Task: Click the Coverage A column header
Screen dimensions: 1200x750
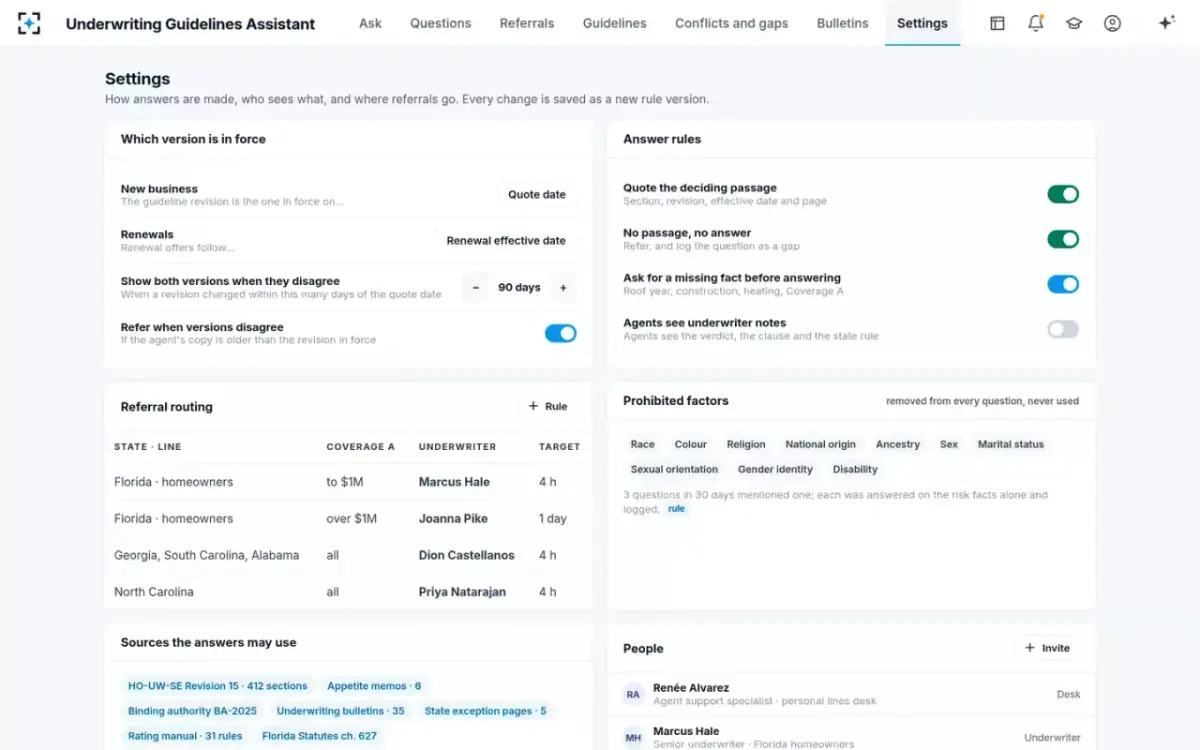Action: point(360,447)
